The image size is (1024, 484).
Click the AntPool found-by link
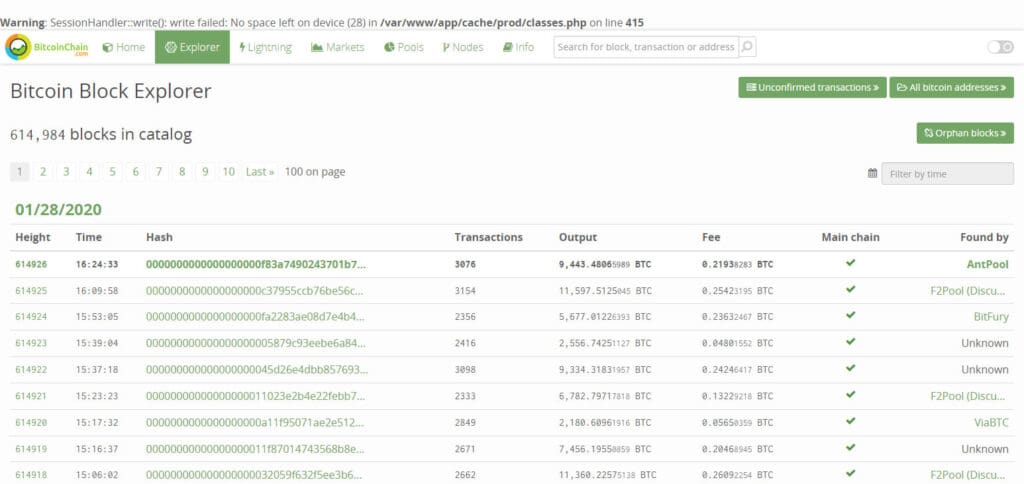[987, 265]
